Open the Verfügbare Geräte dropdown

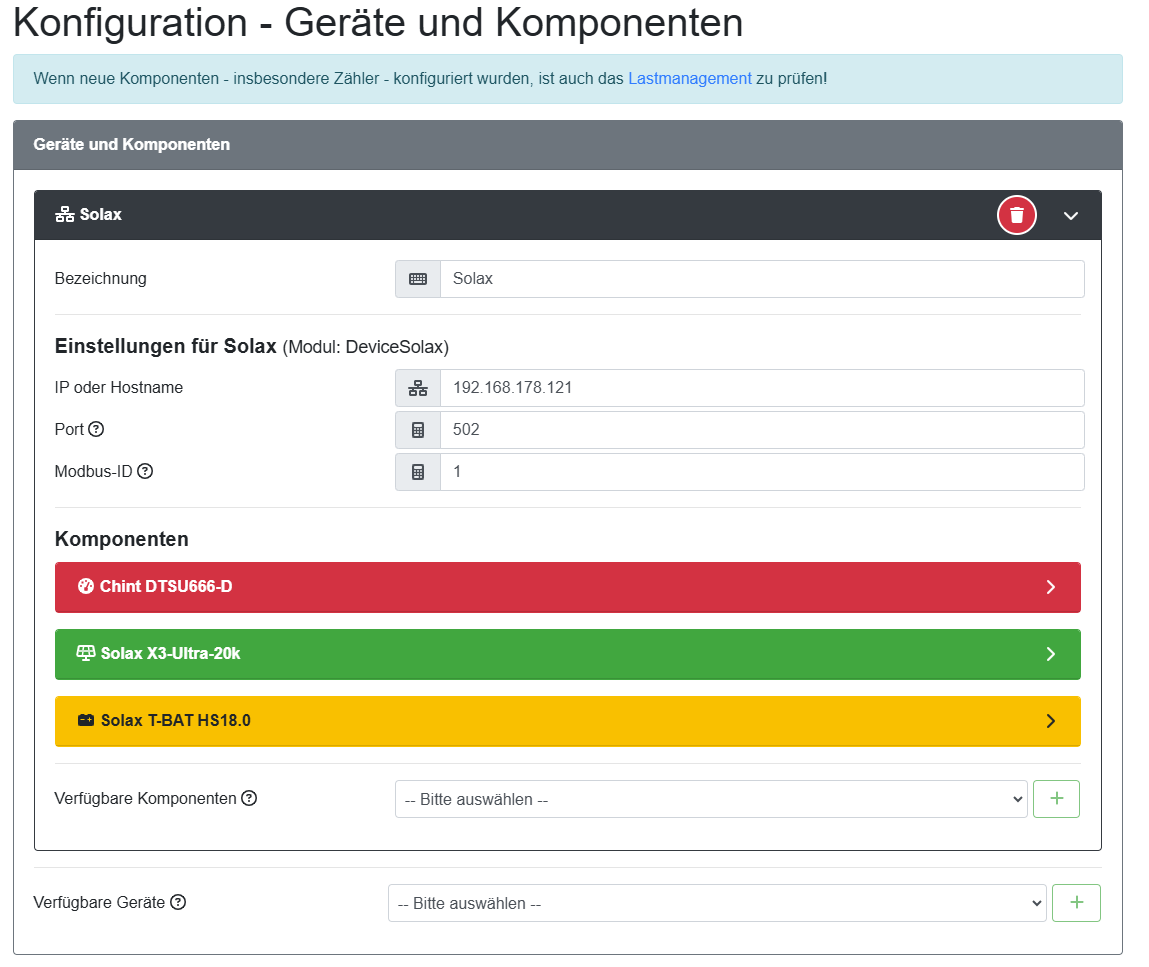point(717,903)
